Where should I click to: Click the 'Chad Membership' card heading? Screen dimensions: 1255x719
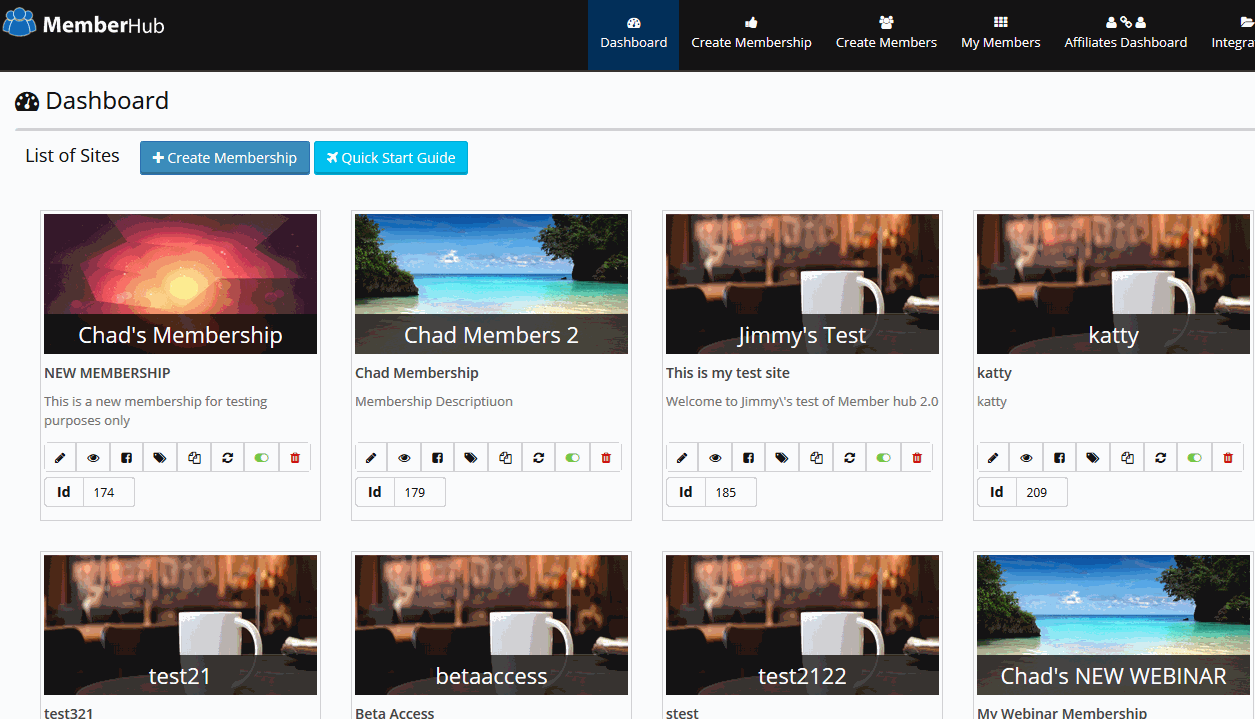coord(417,373)
